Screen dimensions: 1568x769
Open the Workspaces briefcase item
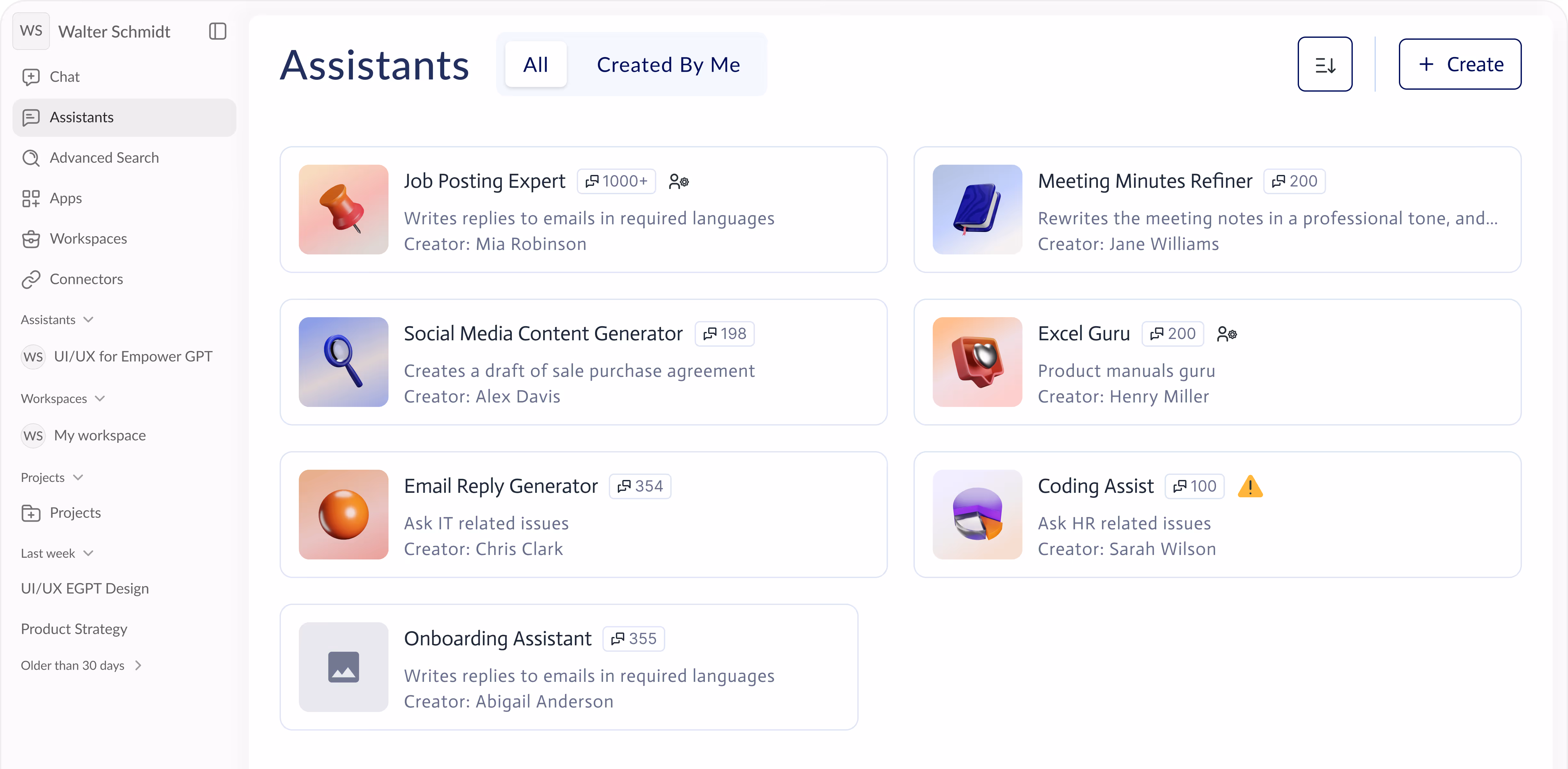(88, 239)
